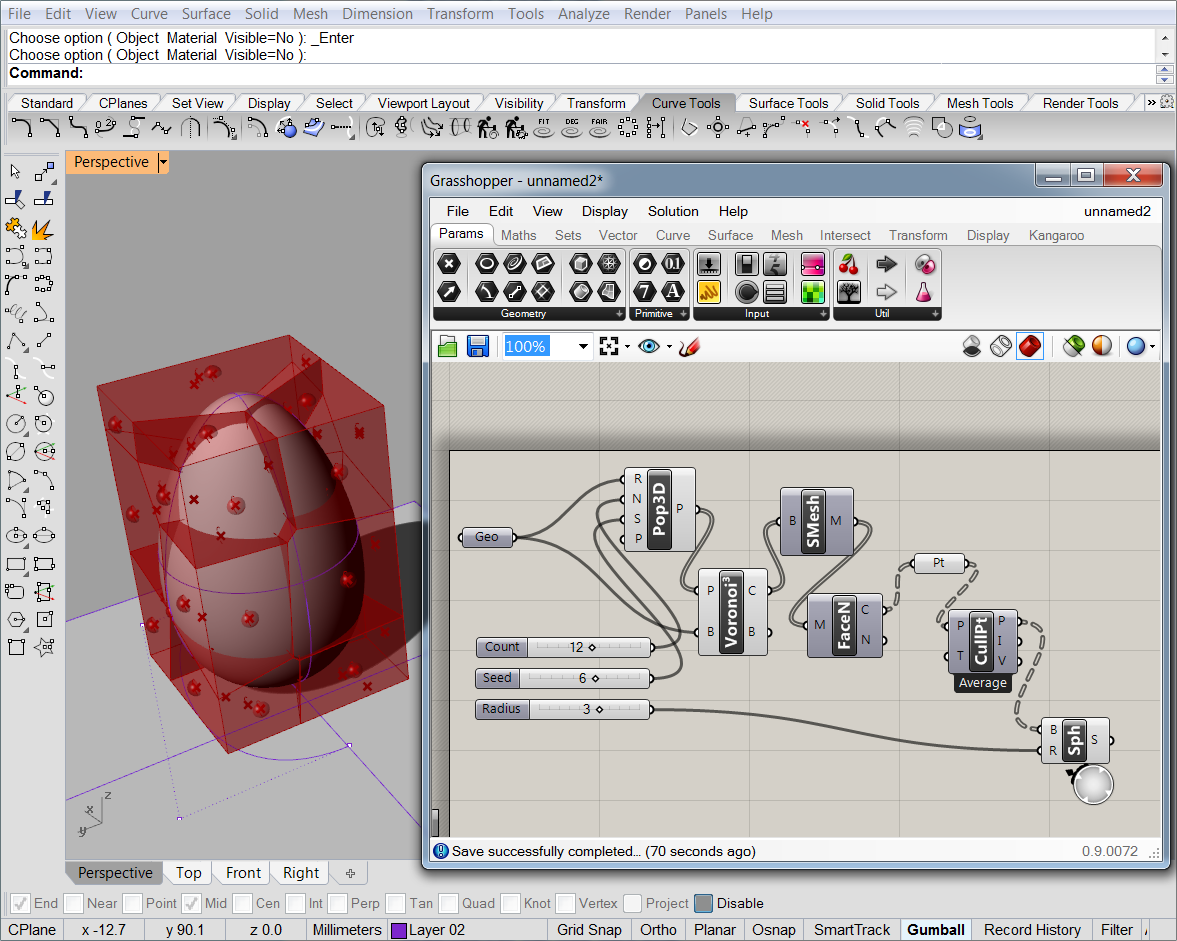Toggle the Disable osnap checkbox

[704, 903]
